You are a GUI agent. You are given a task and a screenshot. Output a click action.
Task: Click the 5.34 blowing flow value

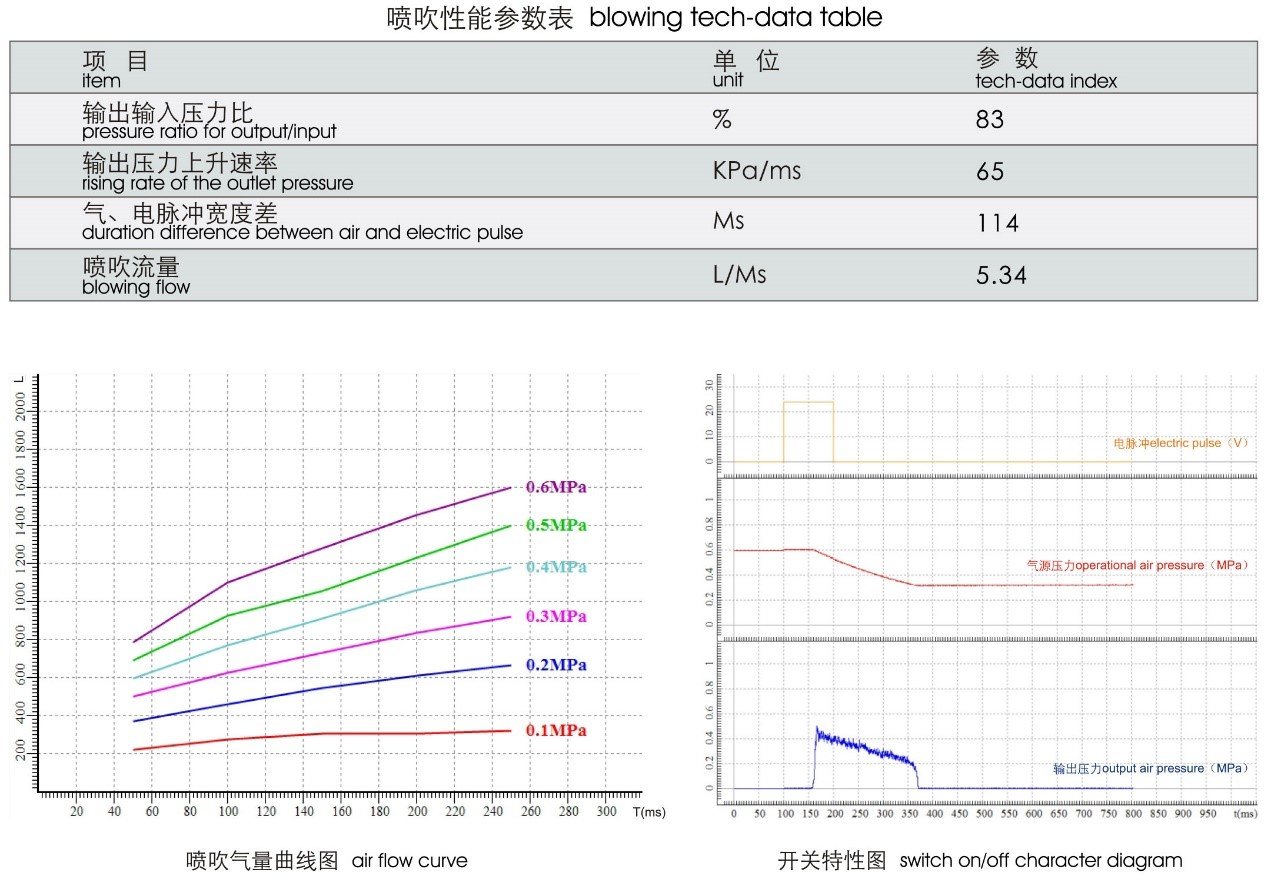pos(1001,275)
